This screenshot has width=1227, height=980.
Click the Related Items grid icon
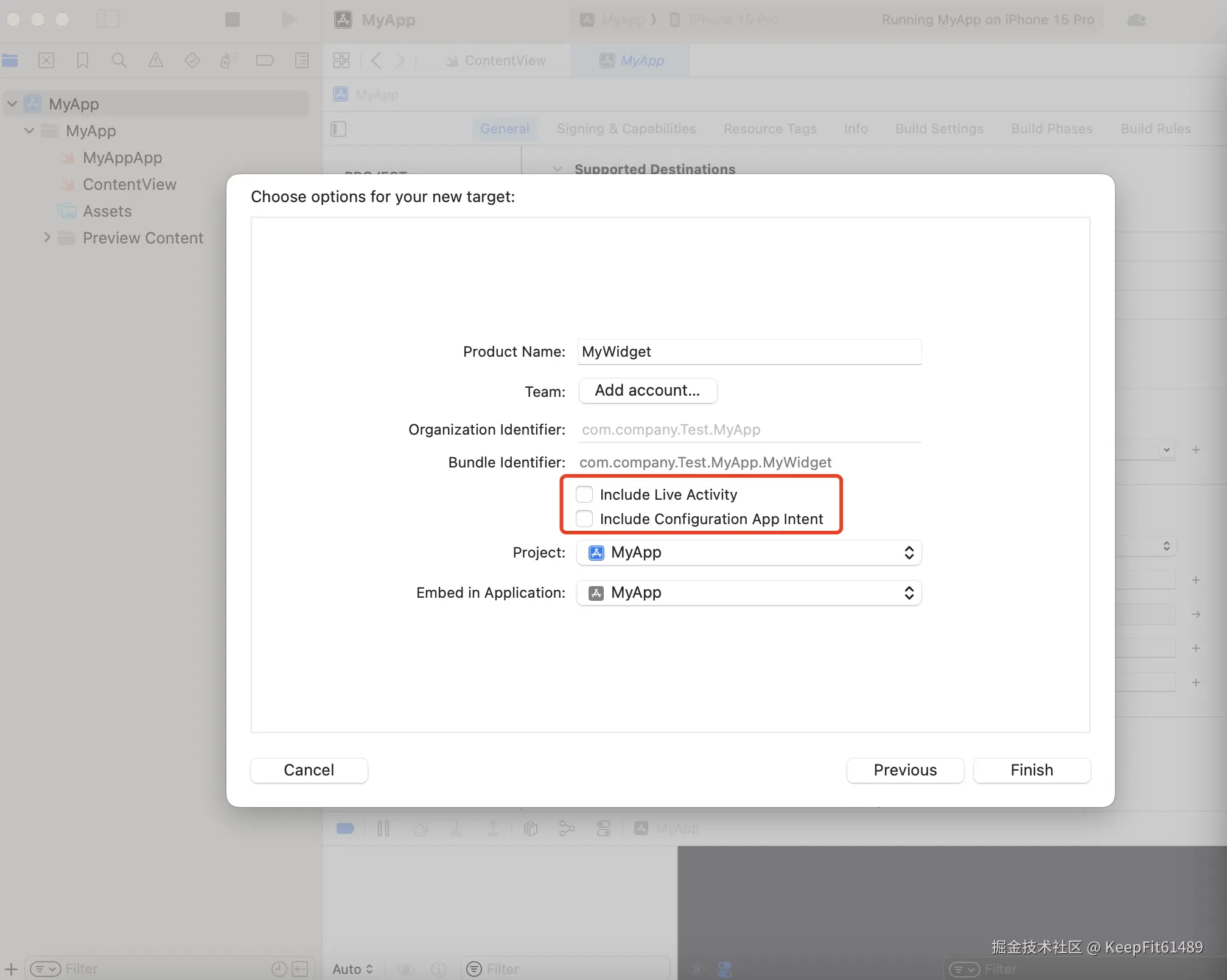point(341,60)
